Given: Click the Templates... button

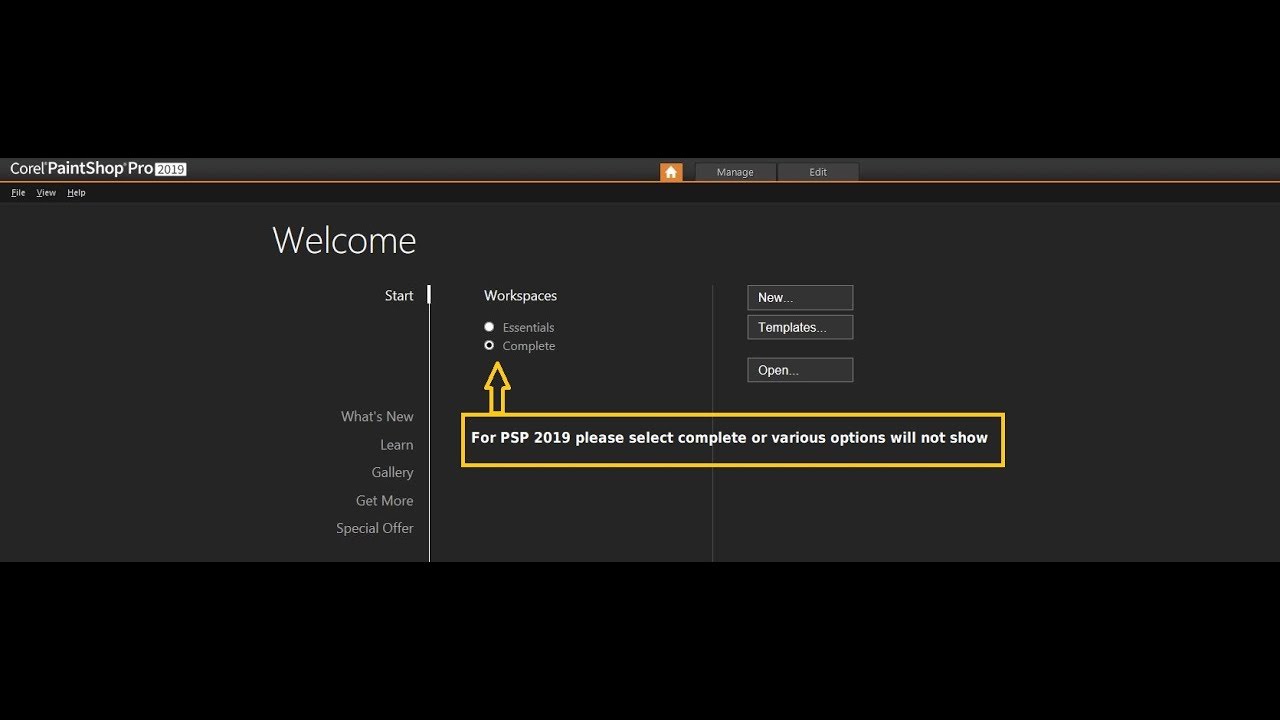Looking at the screenshot, I should pos(800,327).
